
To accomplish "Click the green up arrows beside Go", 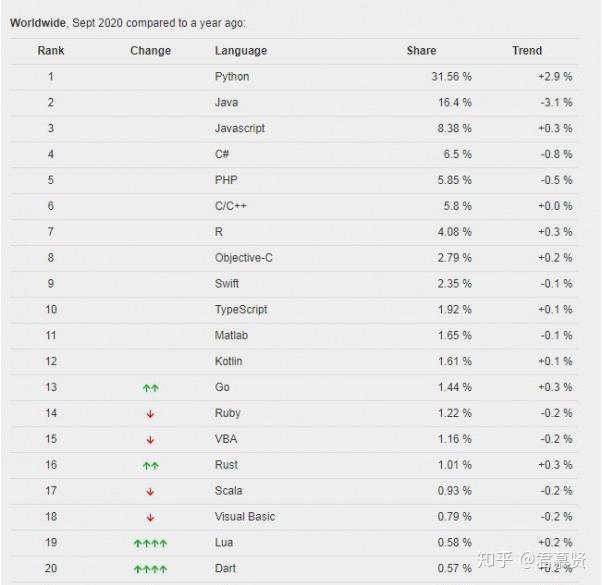I will (x=150, y=387).
